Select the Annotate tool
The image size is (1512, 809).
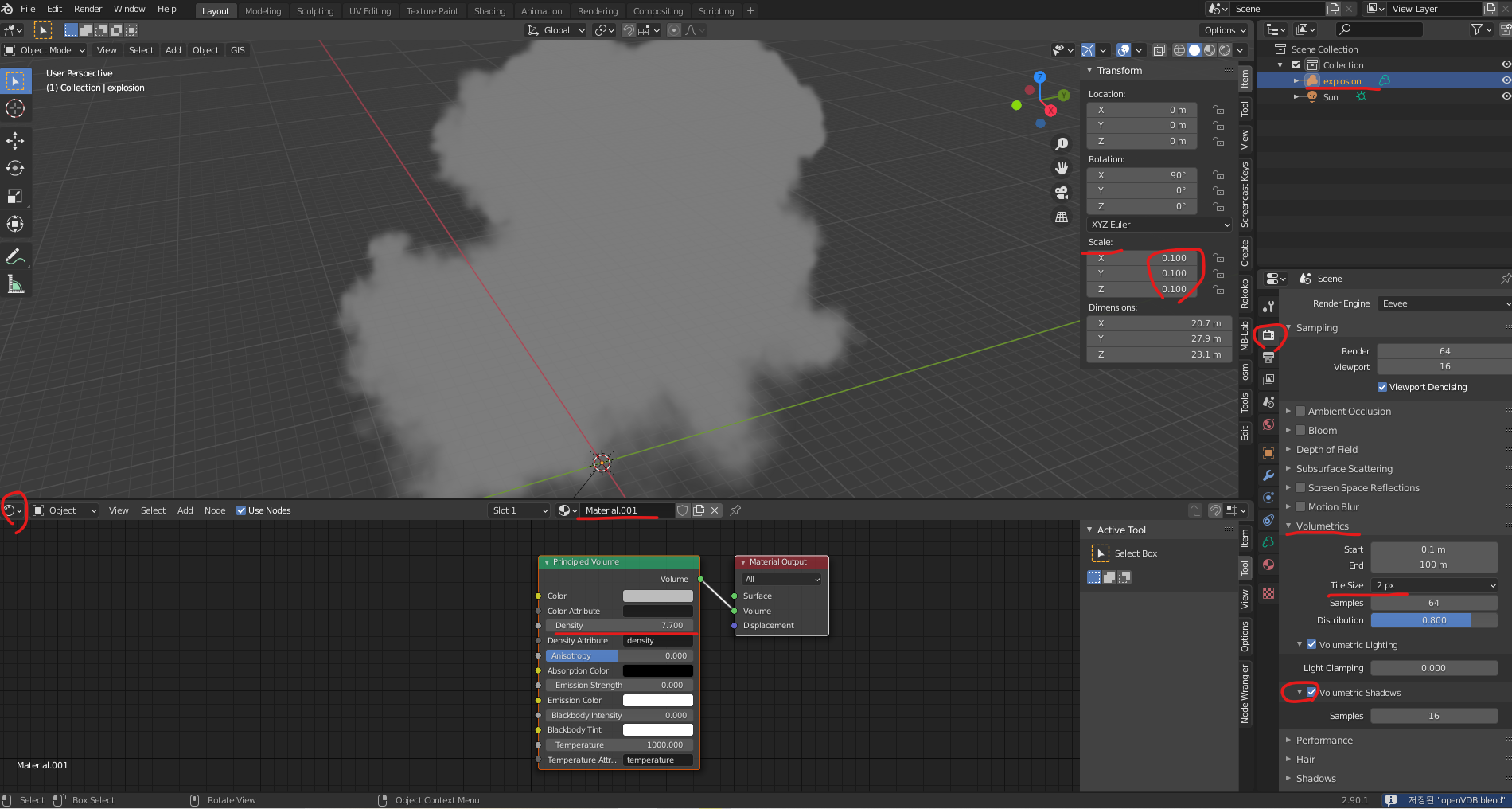(15, 256)
